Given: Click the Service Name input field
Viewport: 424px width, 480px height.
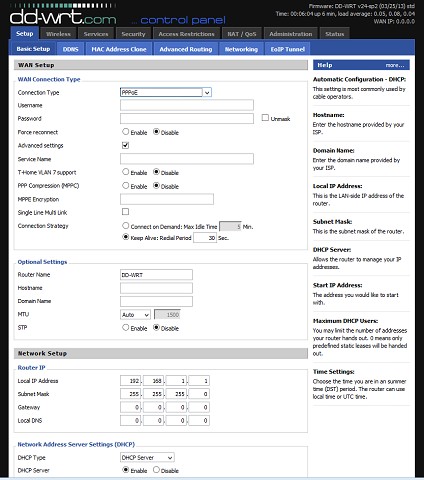Looking at the screenshot, I should point(187,159).
